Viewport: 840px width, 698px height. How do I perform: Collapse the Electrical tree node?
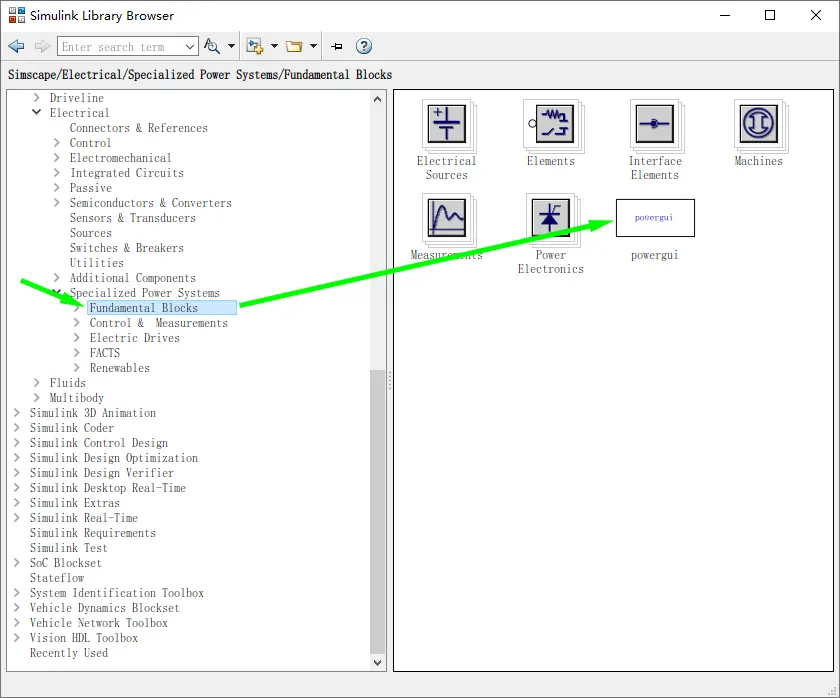pyautogui.click(x=36, y=112)
